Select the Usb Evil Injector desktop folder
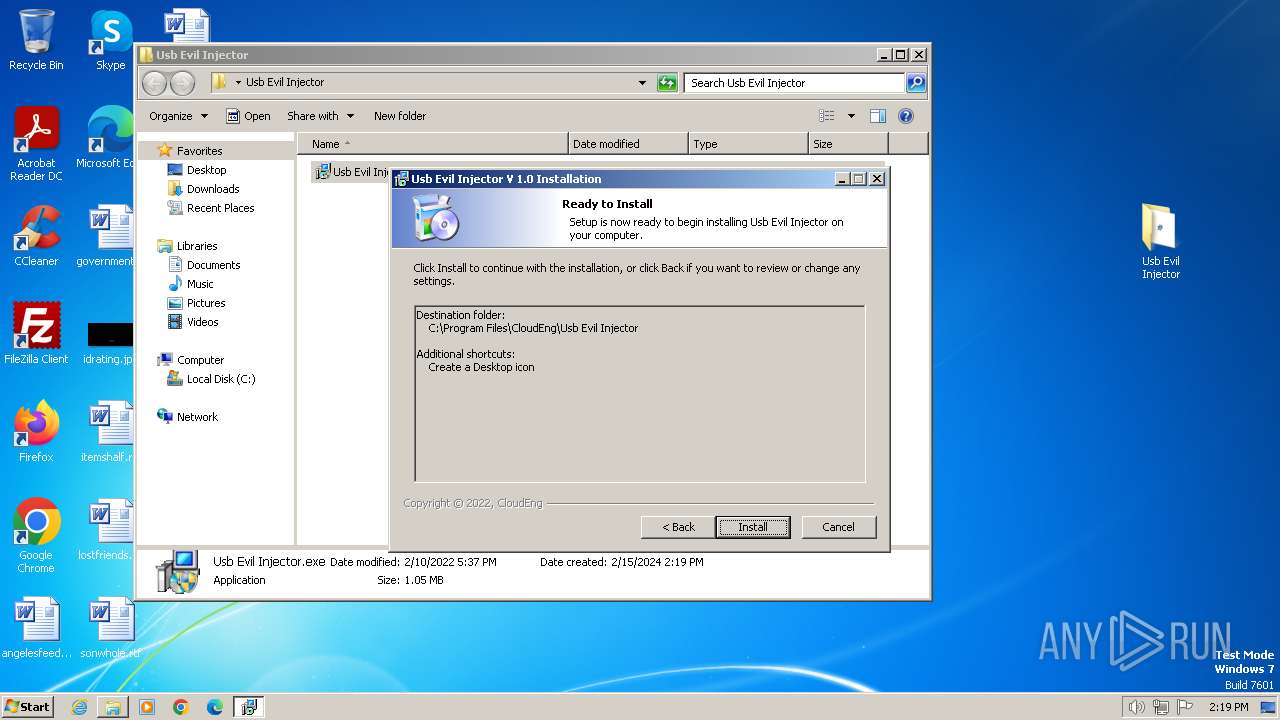This screenshot has width=1280, height=720. click(1160, 241)
